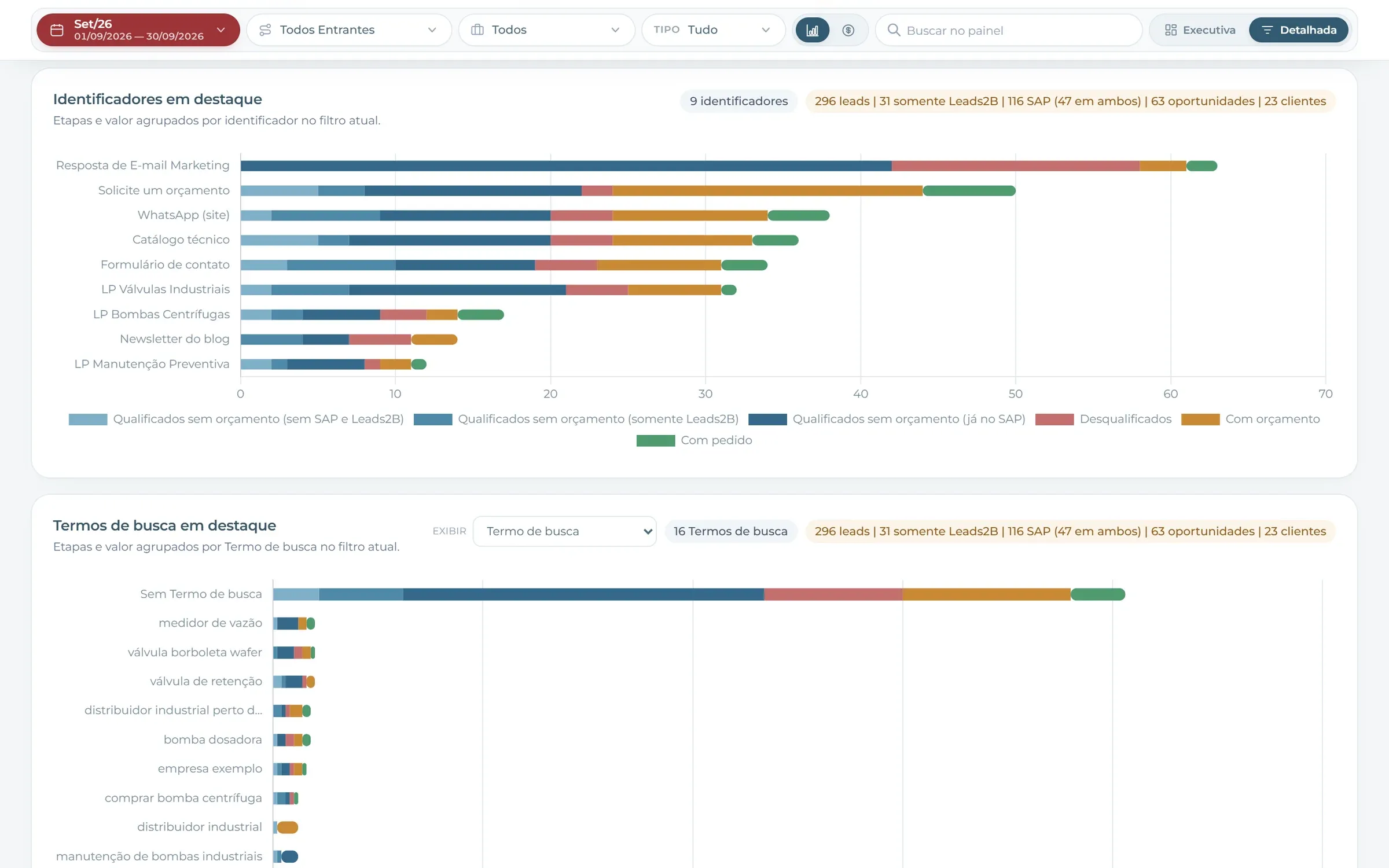Switch to bar chart quantity view
Viewport: 1389px width, 868px height.
(x=813, y=30)
